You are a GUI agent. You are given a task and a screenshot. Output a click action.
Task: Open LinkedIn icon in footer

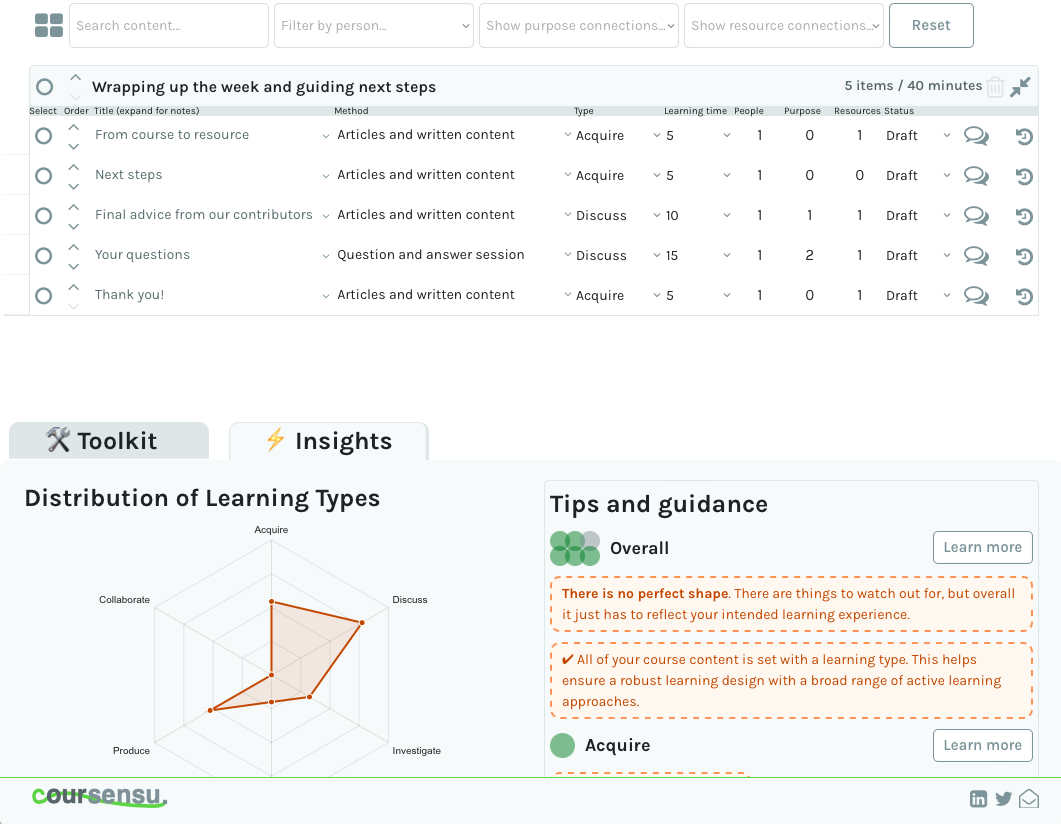pyautogui.click(x=978, y=798)
